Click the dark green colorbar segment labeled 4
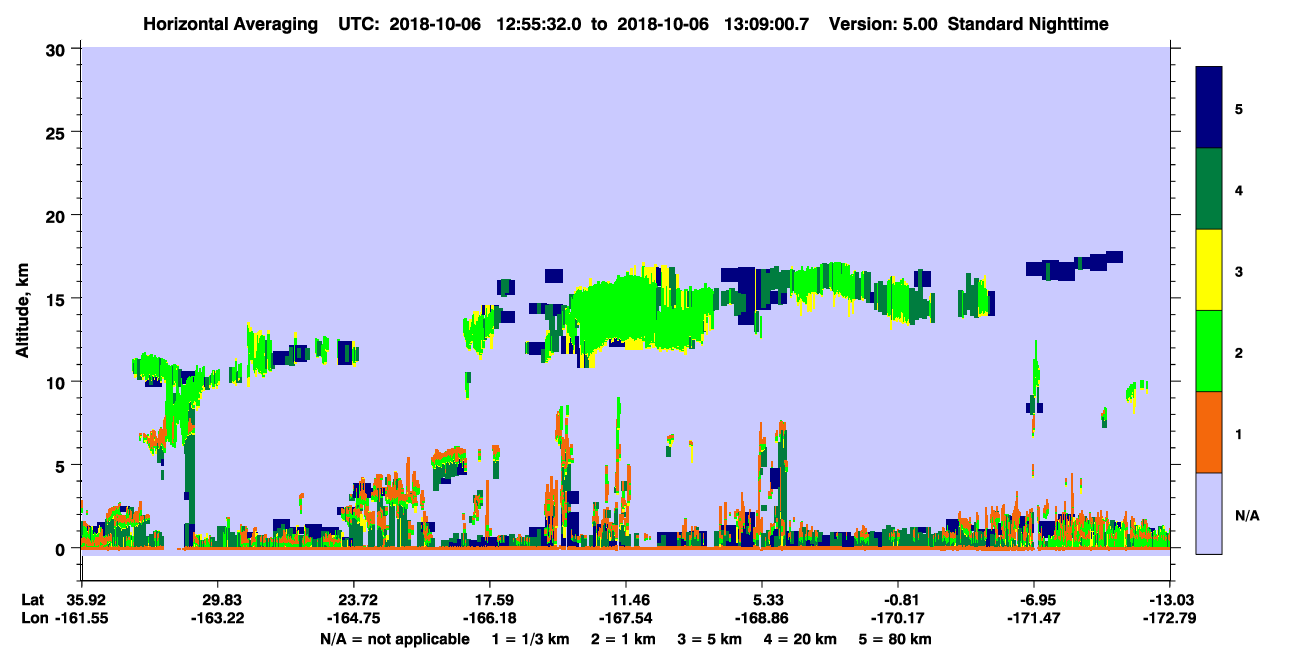The image size is (1300, 667). [1209, 189]
